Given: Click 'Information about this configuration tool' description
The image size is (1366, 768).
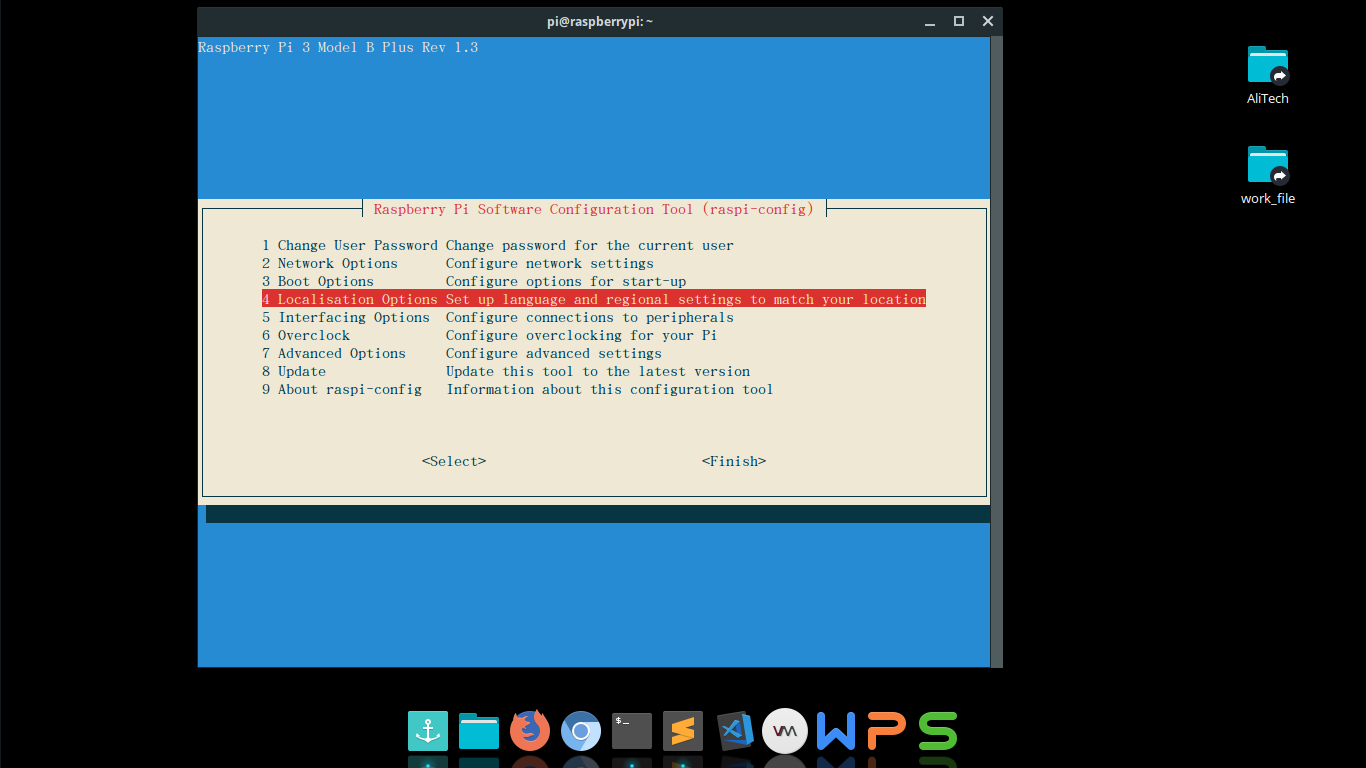Looking at the screenshot, I should point(610,389).
